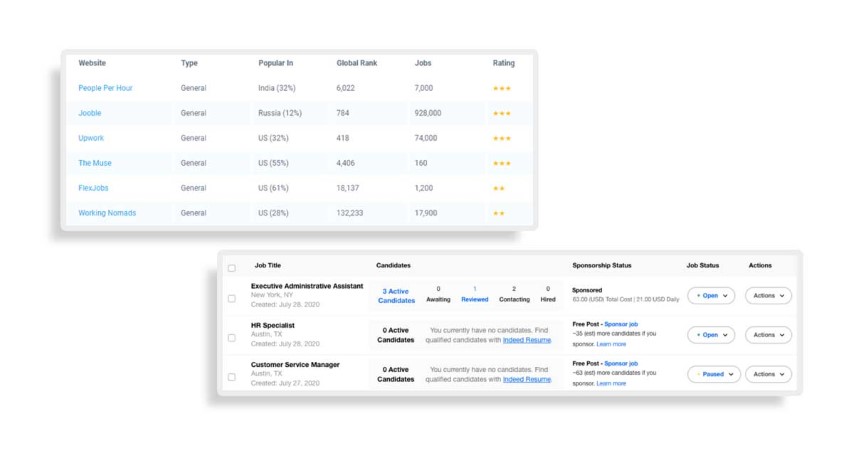
Task: Open Actions dropdown for Executive Administrative Assistant
Action: pos(768,296)
